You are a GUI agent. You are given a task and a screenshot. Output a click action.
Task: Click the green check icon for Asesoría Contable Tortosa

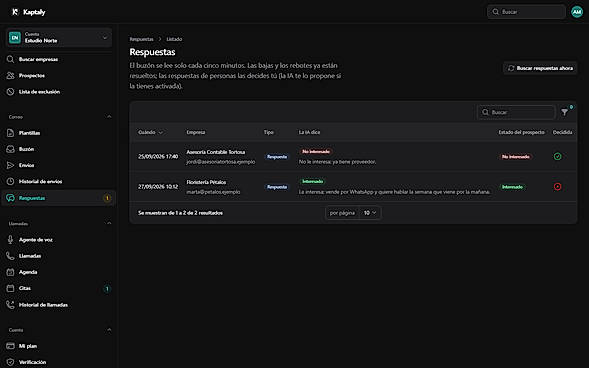[557, 157]
